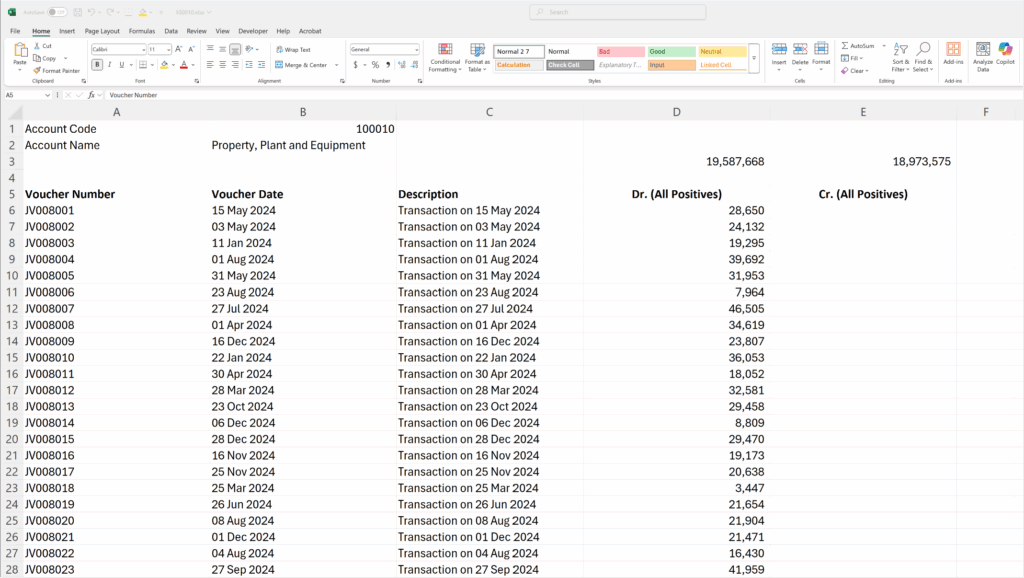
Task: Open Conditional Formatting options
Action: click(x=444, y=57)
